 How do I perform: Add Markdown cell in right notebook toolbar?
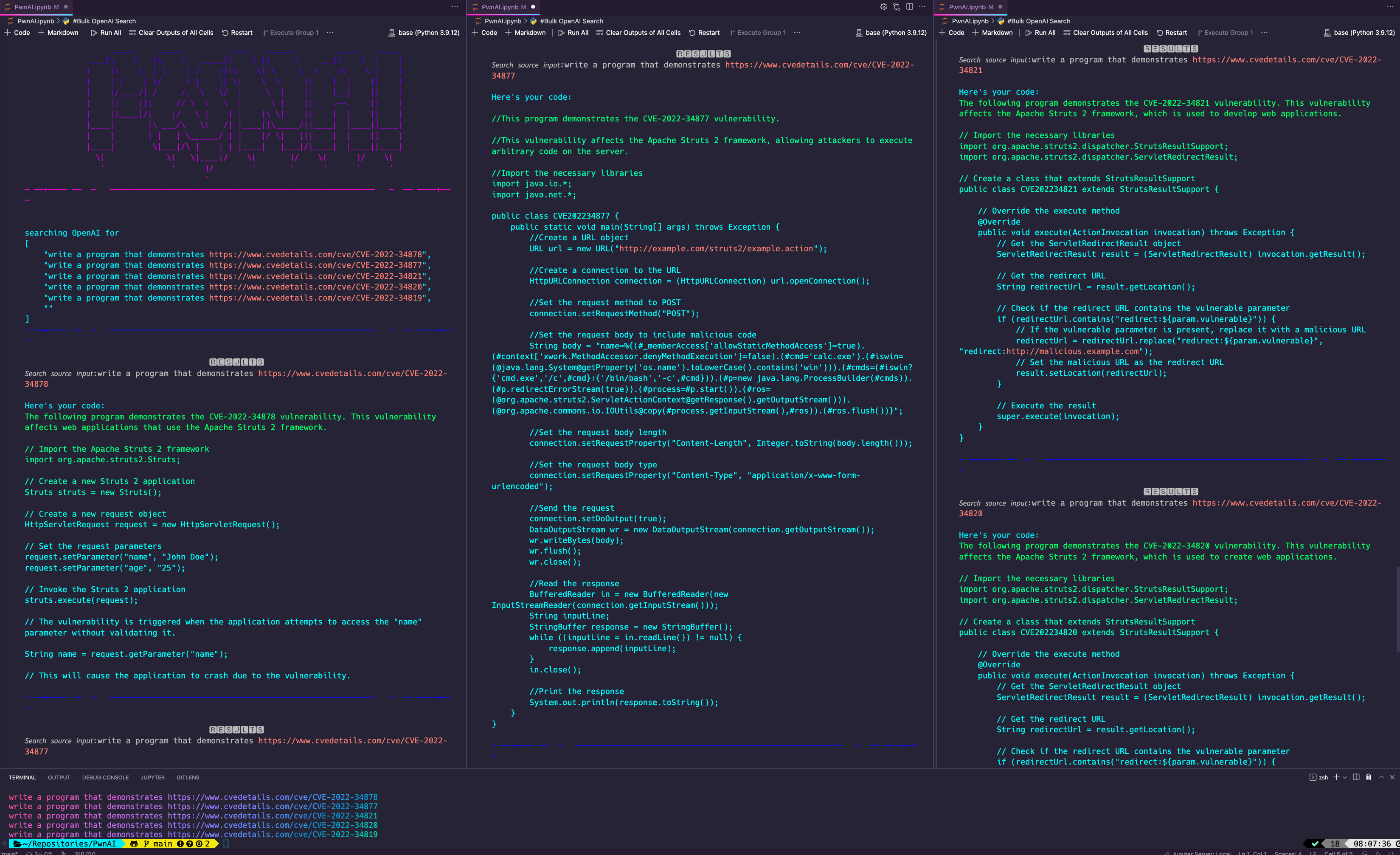click(992, 32)
